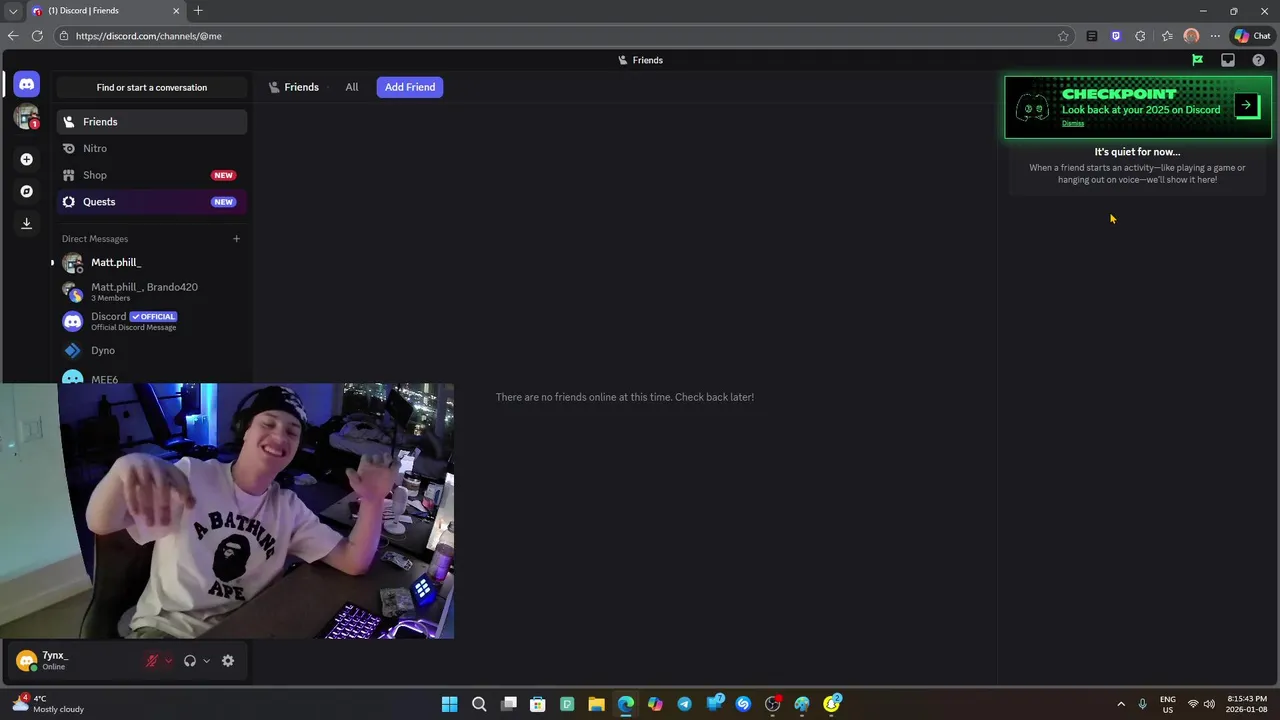Click the browser profile avatar
This screenshot has width=1280, height=720.
tap(1191, 36)
